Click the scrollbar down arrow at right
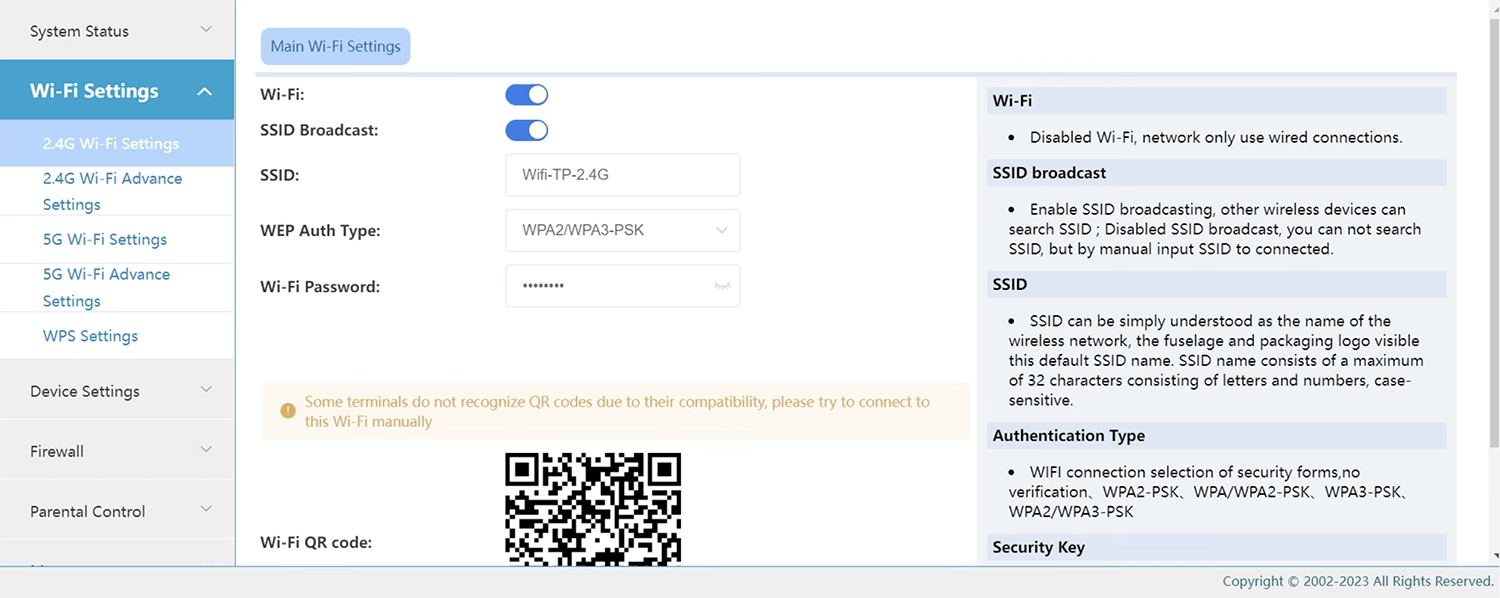This screenshot has width=1500, height=598. coord(1494,555)
